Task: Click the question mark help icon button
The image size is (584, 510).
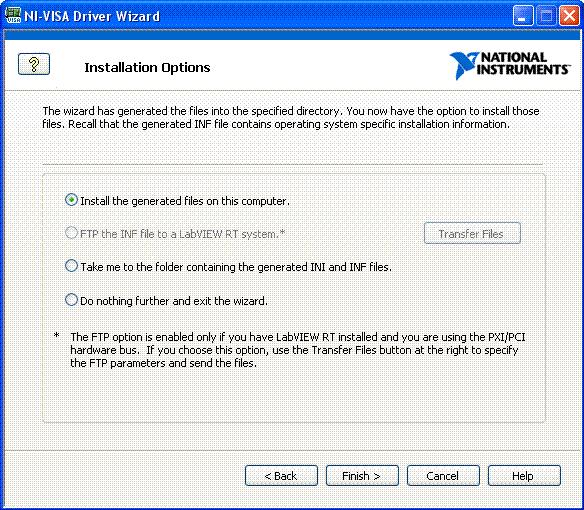Action: 34,64
